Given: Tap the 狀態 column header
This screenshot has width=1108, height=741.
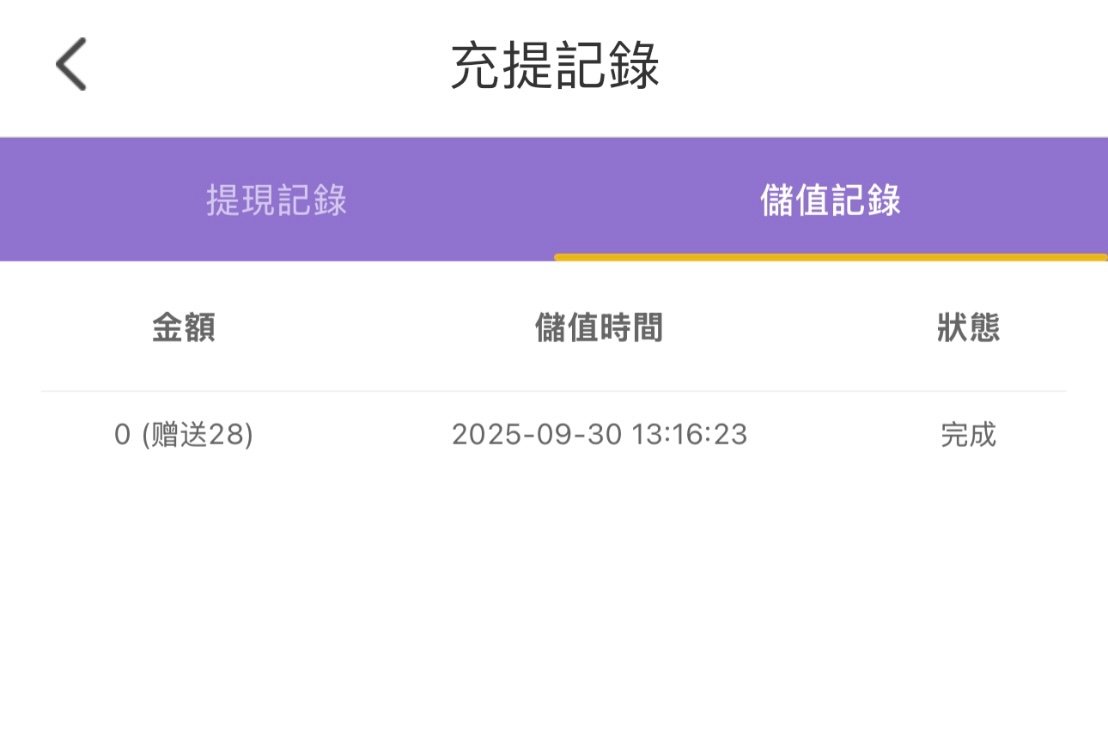Looking at the screenshot, I should (x=968, y=328).
